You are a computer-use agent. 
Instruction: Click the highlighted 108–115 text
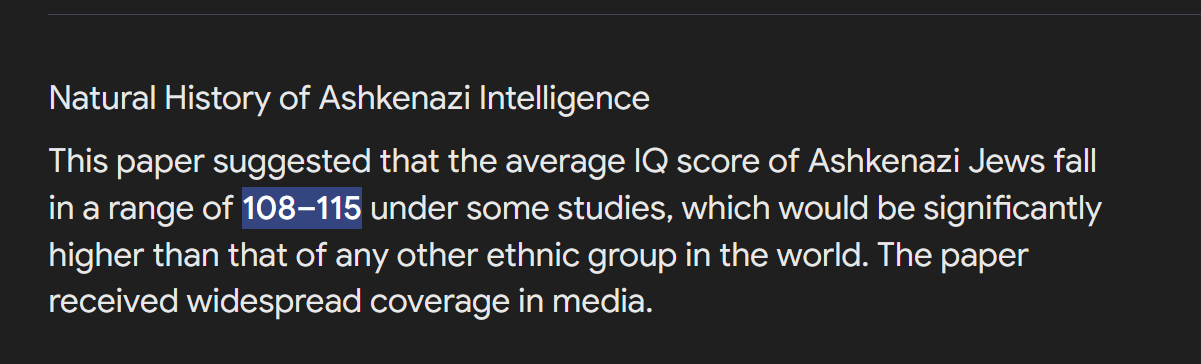pos(302,209)
